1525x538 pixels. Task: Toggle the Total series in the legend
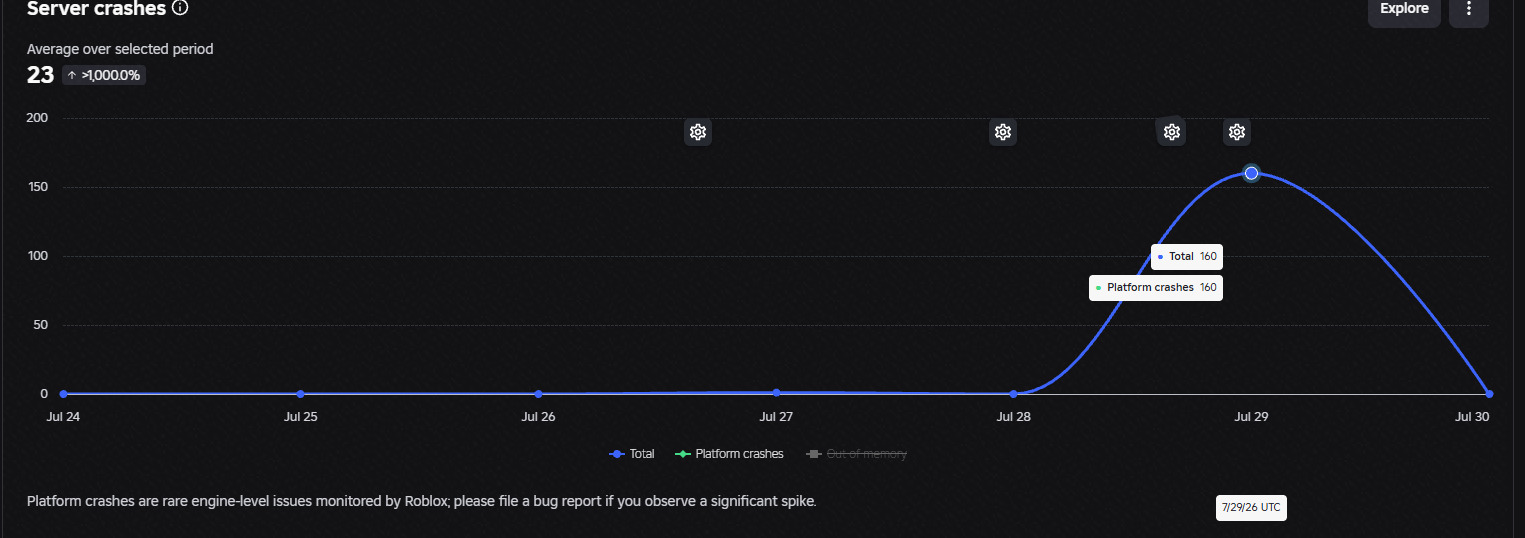(632, 454)
